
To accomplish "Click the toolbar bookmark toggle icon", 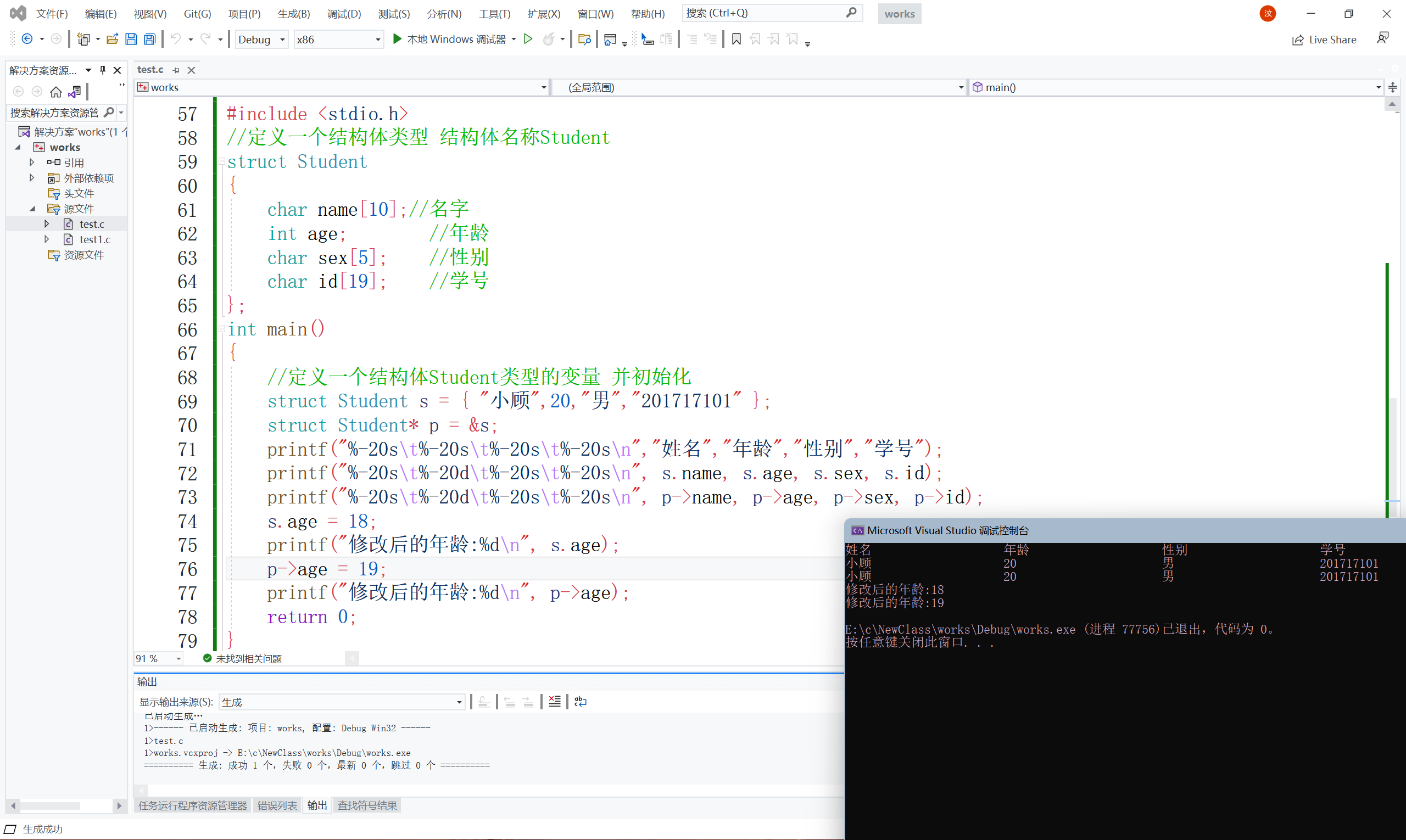I will (736, 39).
